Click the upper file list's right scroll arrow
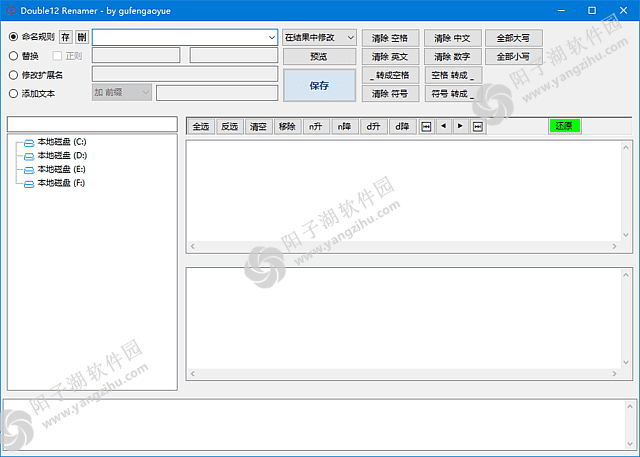Screen dimensions: 640x457 coord(614,246)
